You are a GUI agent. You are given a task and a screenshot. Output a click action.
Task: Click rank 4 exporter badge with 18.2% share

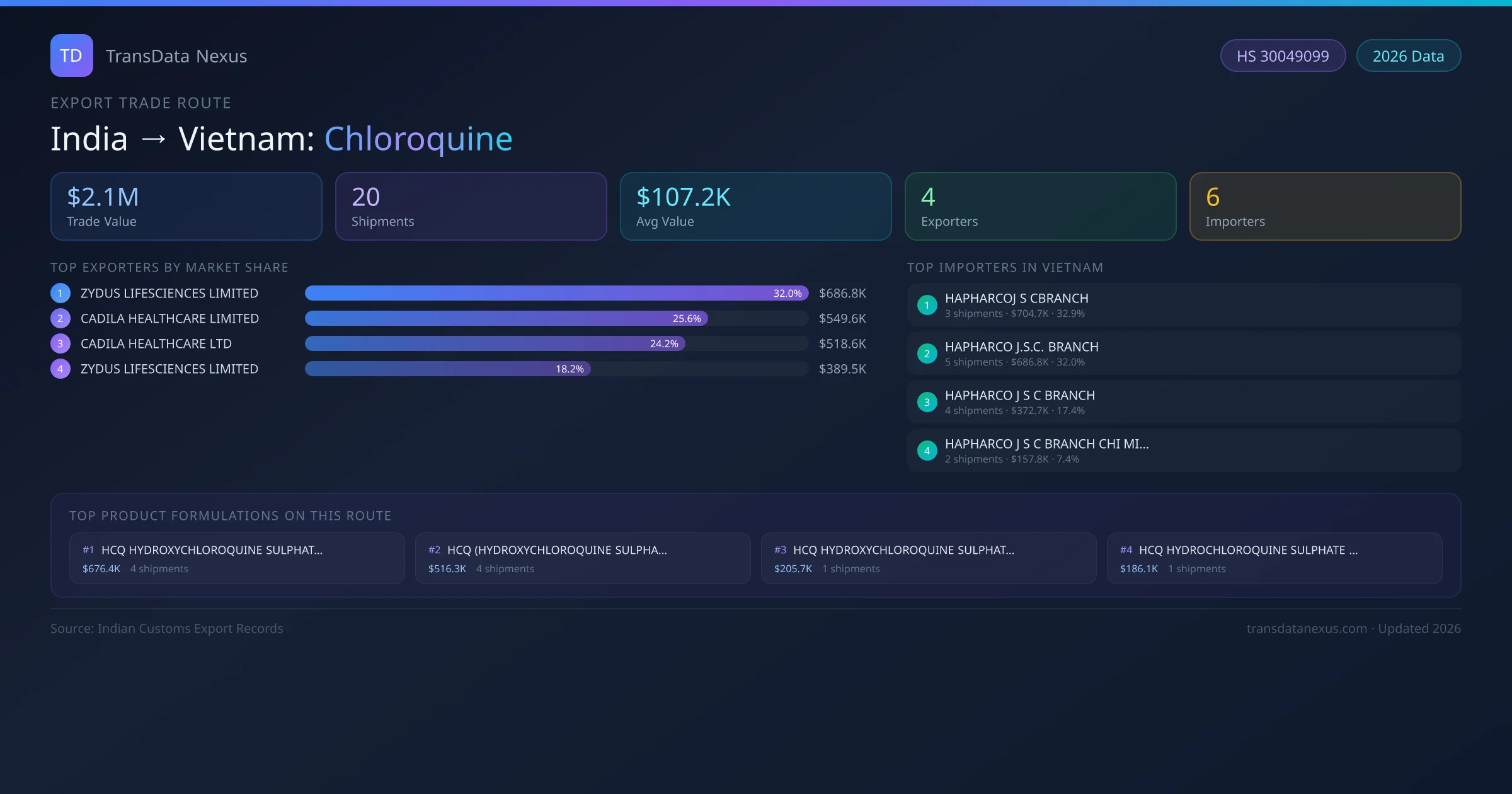coord(60,369)
